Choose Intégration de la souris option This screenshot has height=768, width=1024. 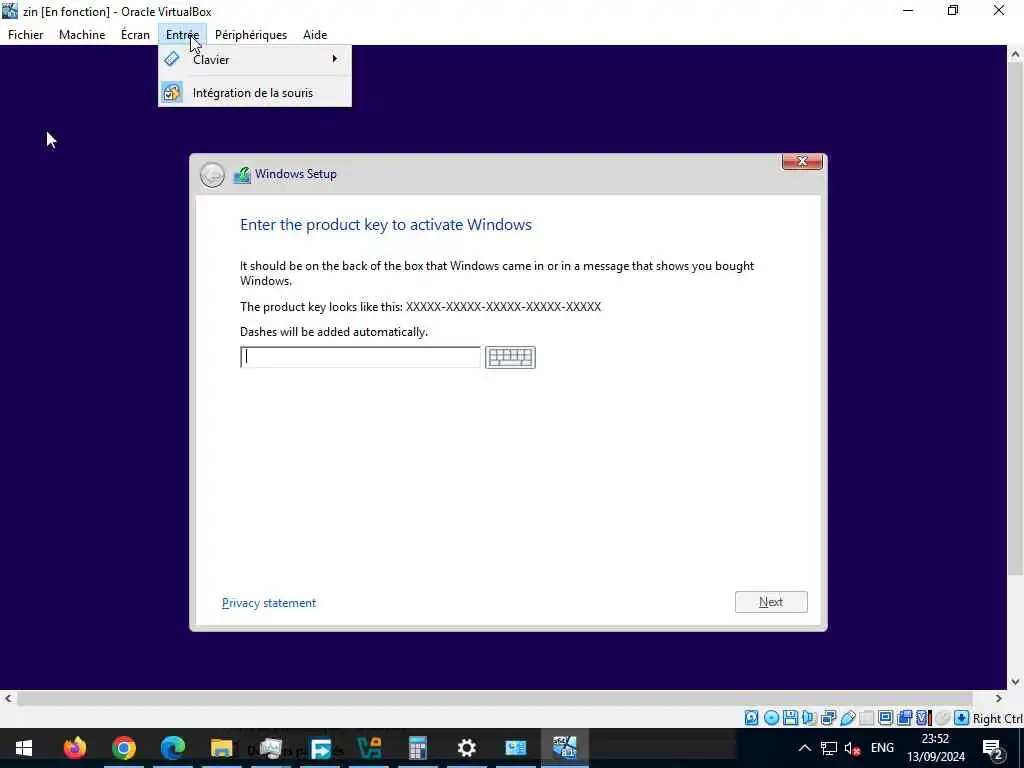pos(255,93)
